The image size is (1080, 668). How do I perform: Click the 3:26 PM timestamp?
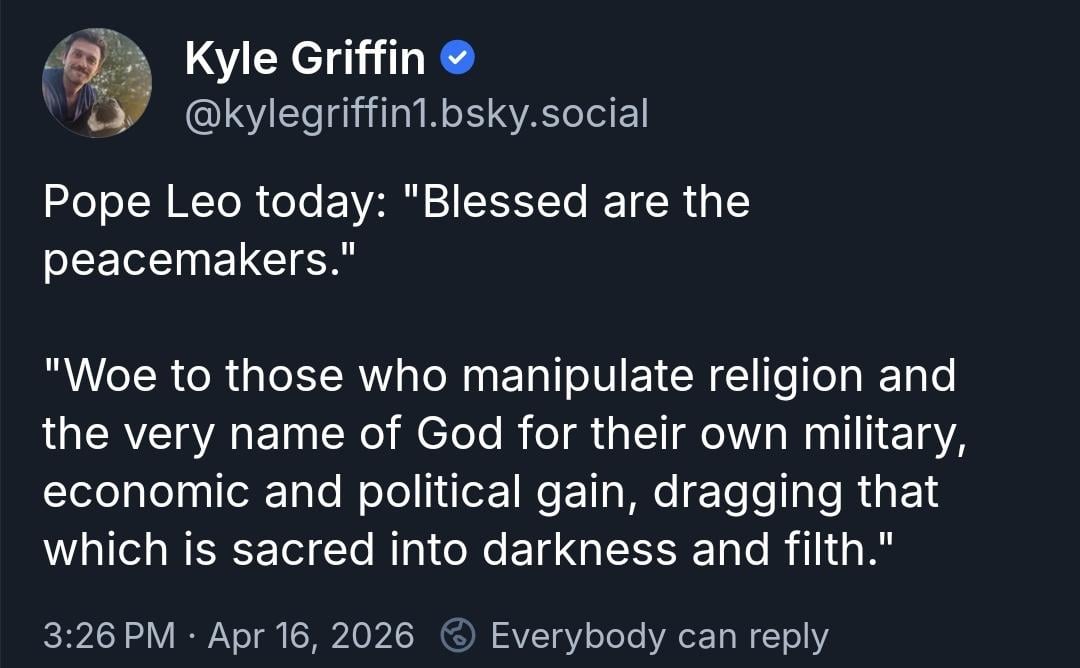[x=109, y=635]
